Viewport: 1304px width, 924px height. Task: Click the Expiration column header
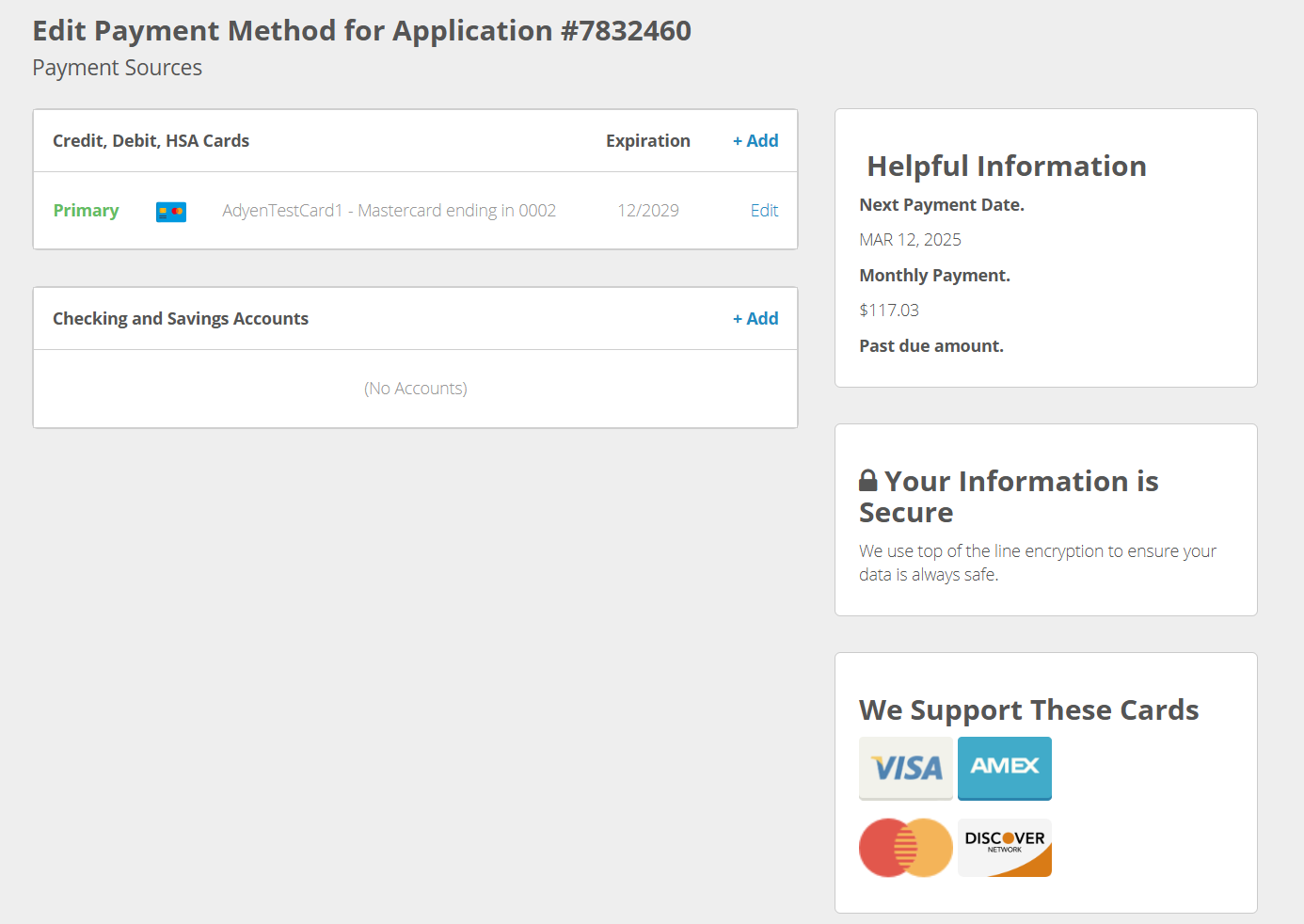647,141
